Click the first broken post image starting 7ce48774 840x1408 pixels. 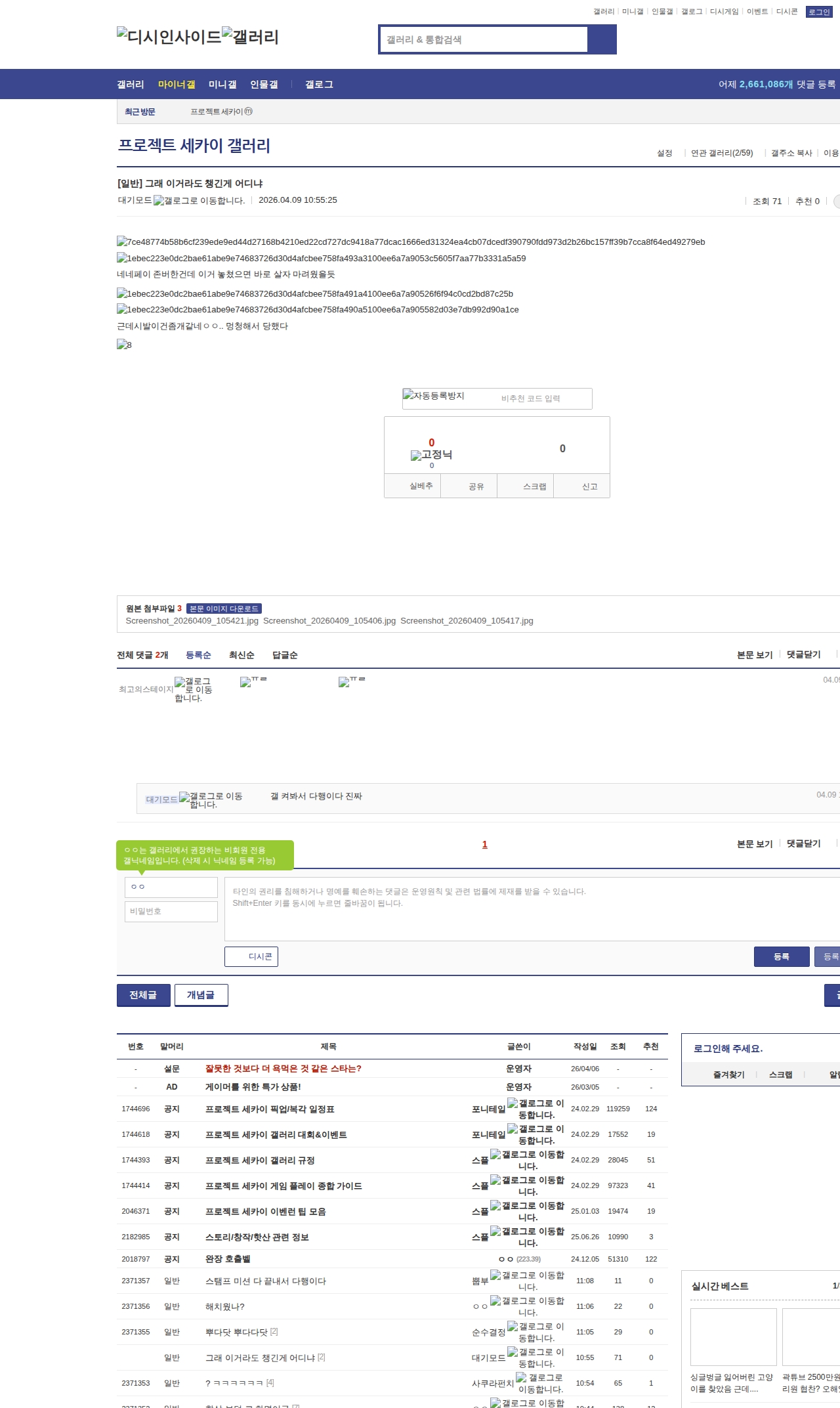click(x=411, y=242)
